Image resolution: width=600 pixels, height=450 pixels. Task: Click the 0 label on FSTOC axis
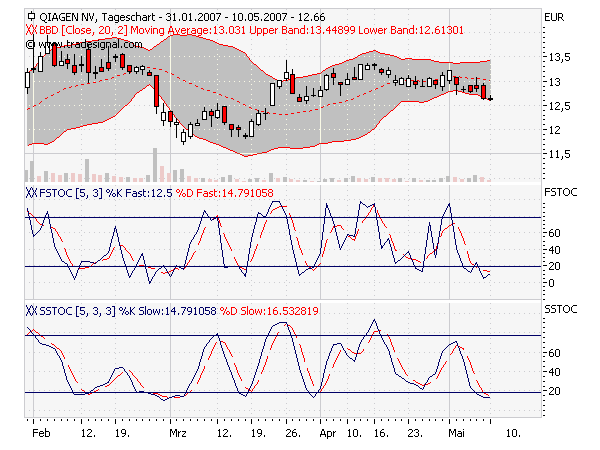551,283
